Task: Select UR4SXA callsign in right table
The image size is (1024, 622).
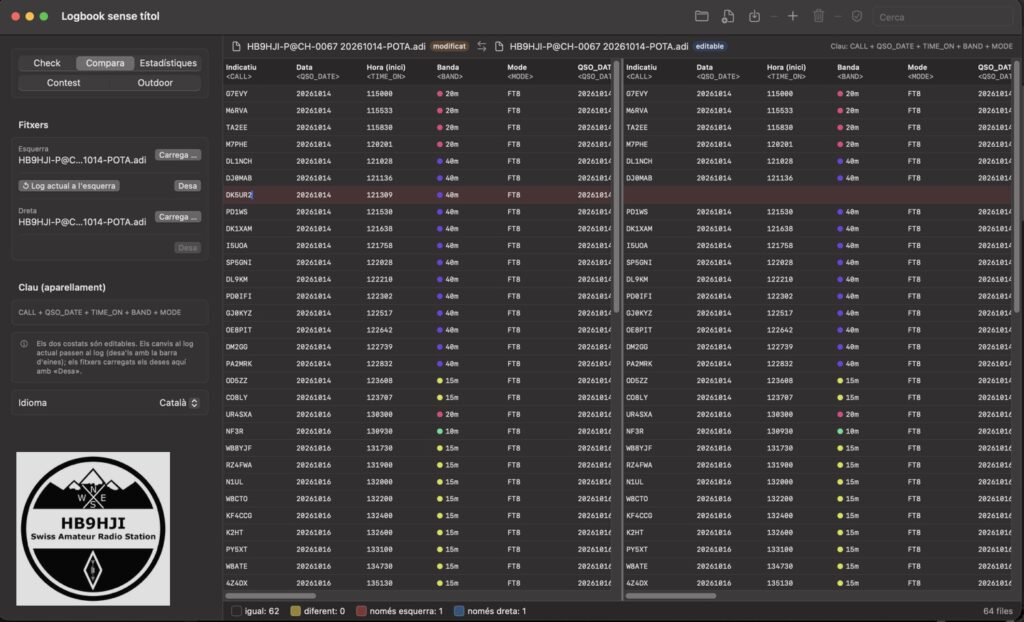Action: [x=640, y=414]
